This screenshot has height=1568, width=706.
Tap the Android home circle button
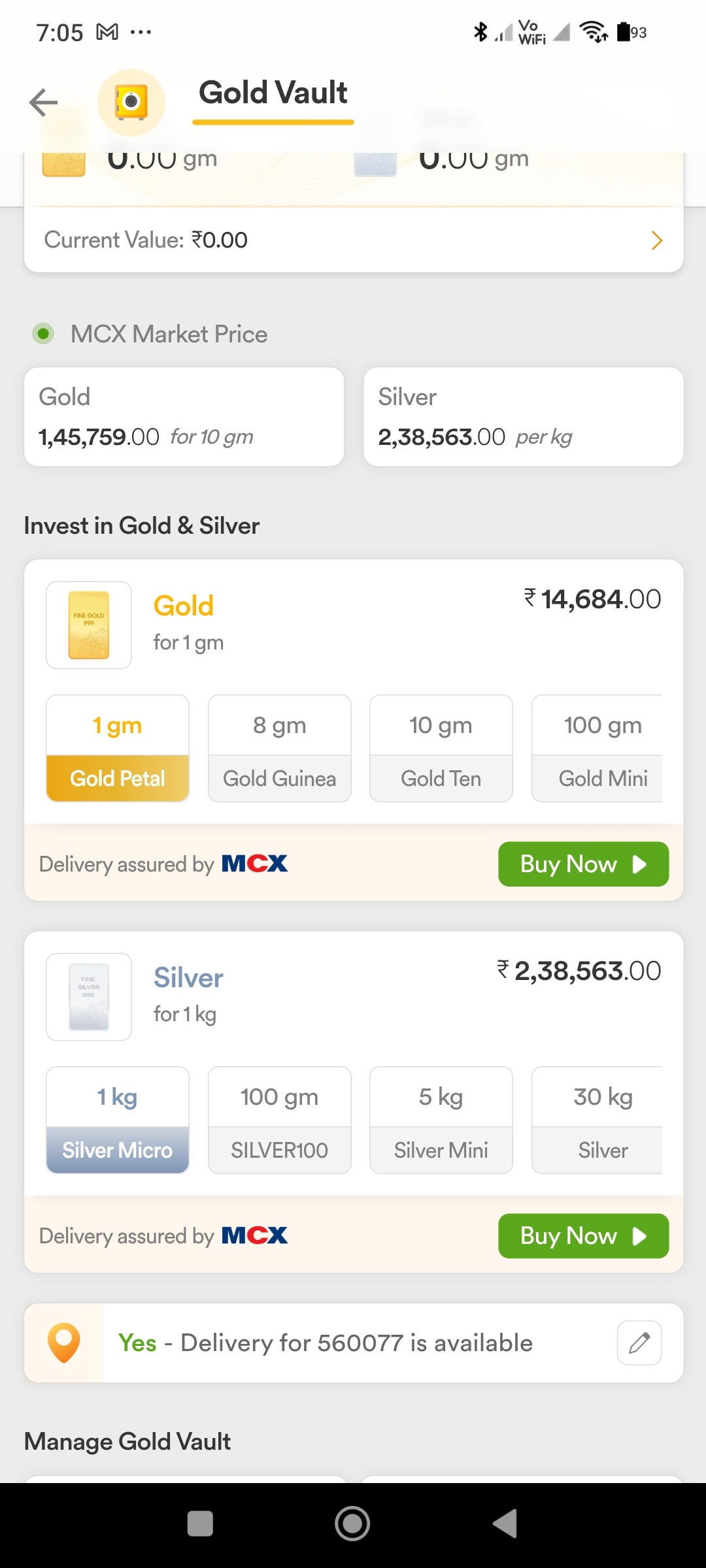(352, 1524)
